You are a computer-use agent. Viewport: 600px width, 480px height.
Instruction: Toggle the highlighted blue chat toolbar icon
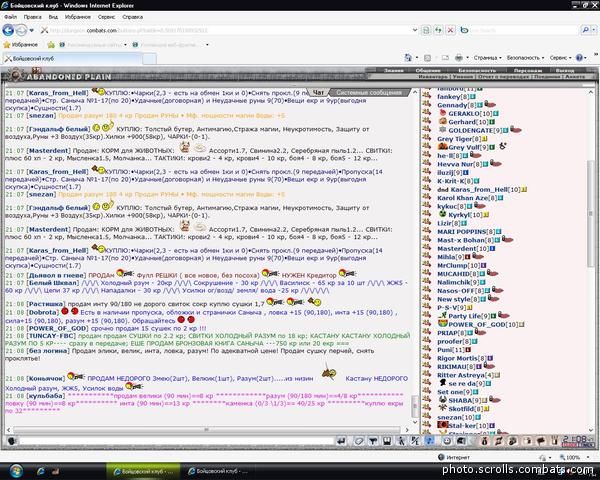[x=430, y=441]
